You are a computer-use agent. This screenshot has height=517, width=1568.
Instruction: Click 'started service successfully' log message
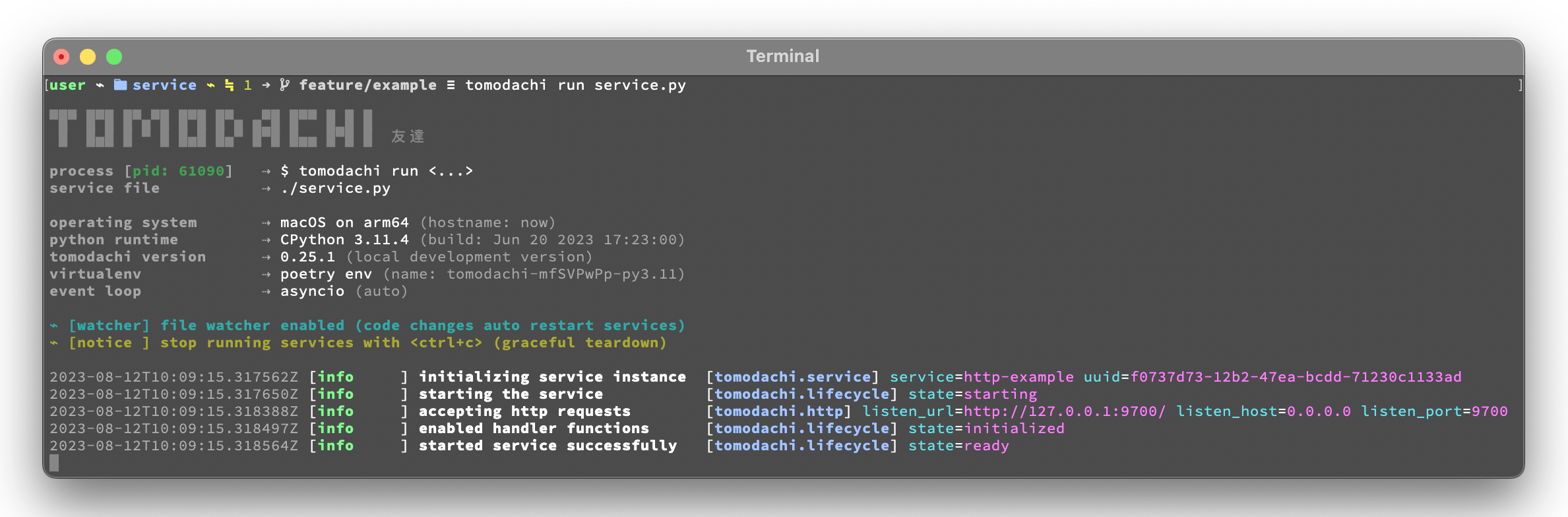548,446
